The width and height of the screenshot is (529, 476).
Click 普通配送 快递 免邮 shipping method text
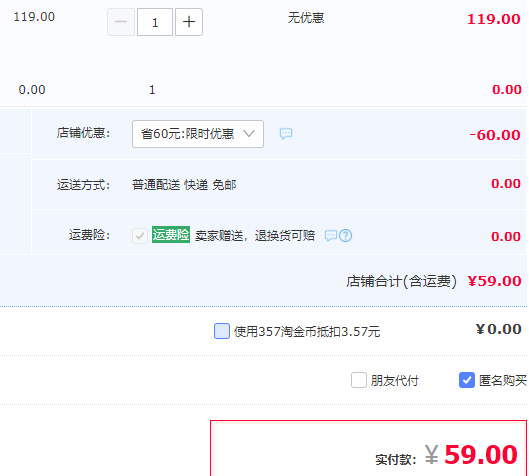(x=184, y=185)
